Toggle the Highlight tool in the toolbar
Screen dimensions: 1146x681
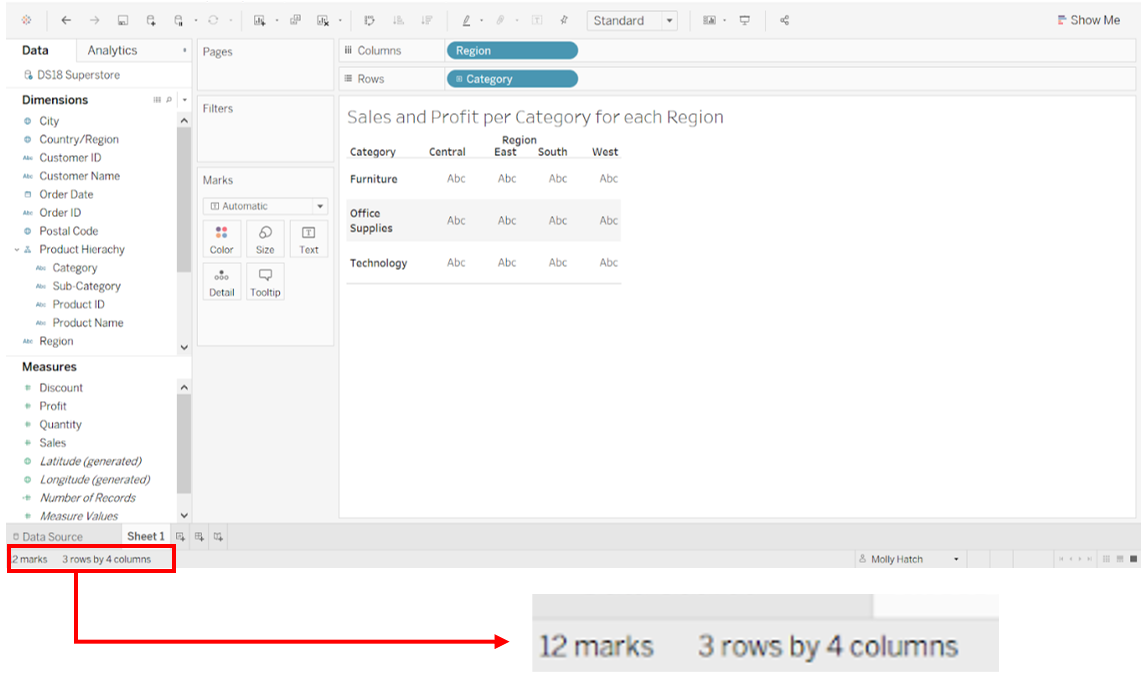click(468, 20)
